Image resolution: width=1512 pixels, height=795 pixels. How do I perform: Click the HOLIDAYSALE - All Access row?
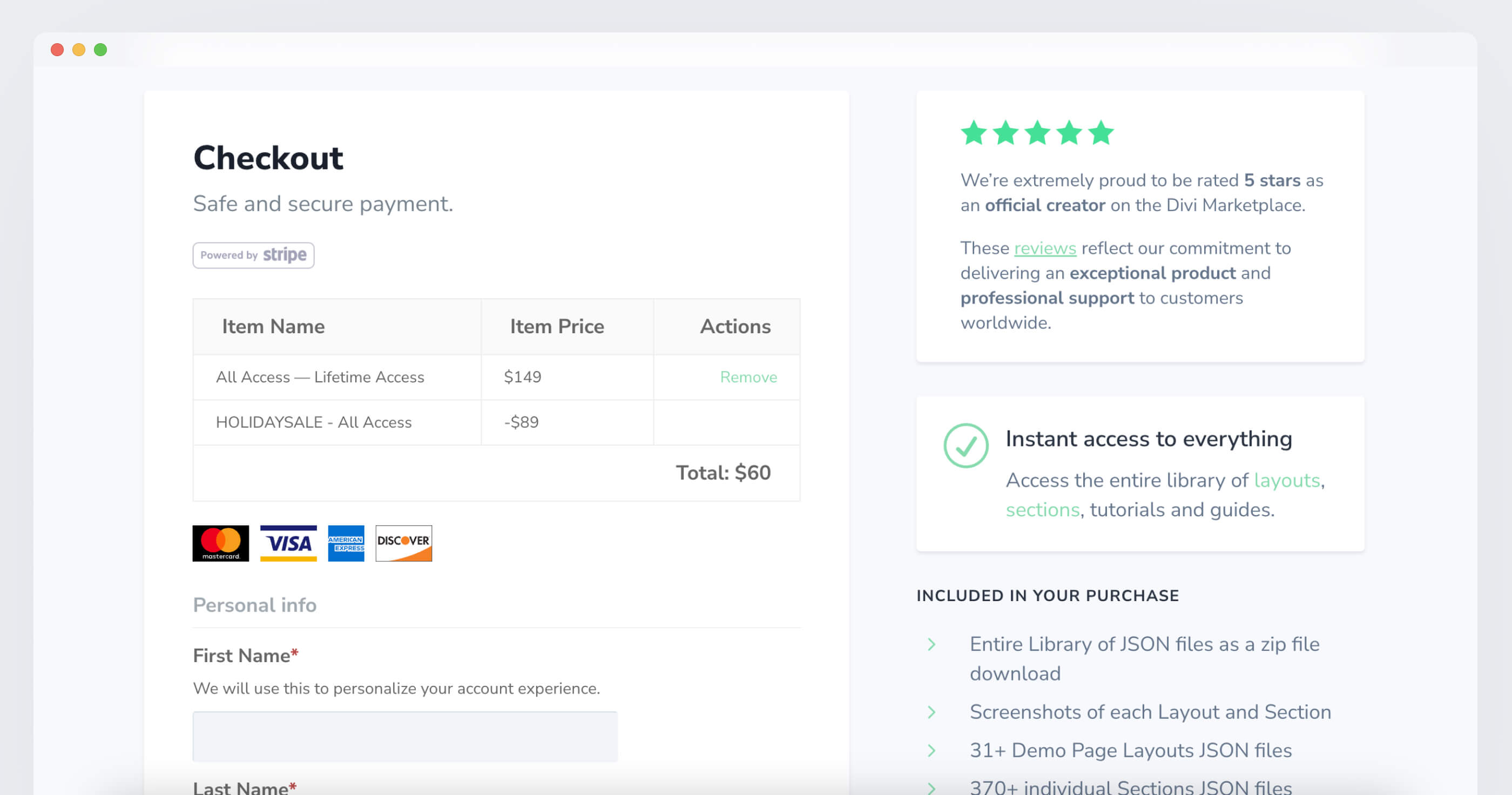[x=496, y=422]
